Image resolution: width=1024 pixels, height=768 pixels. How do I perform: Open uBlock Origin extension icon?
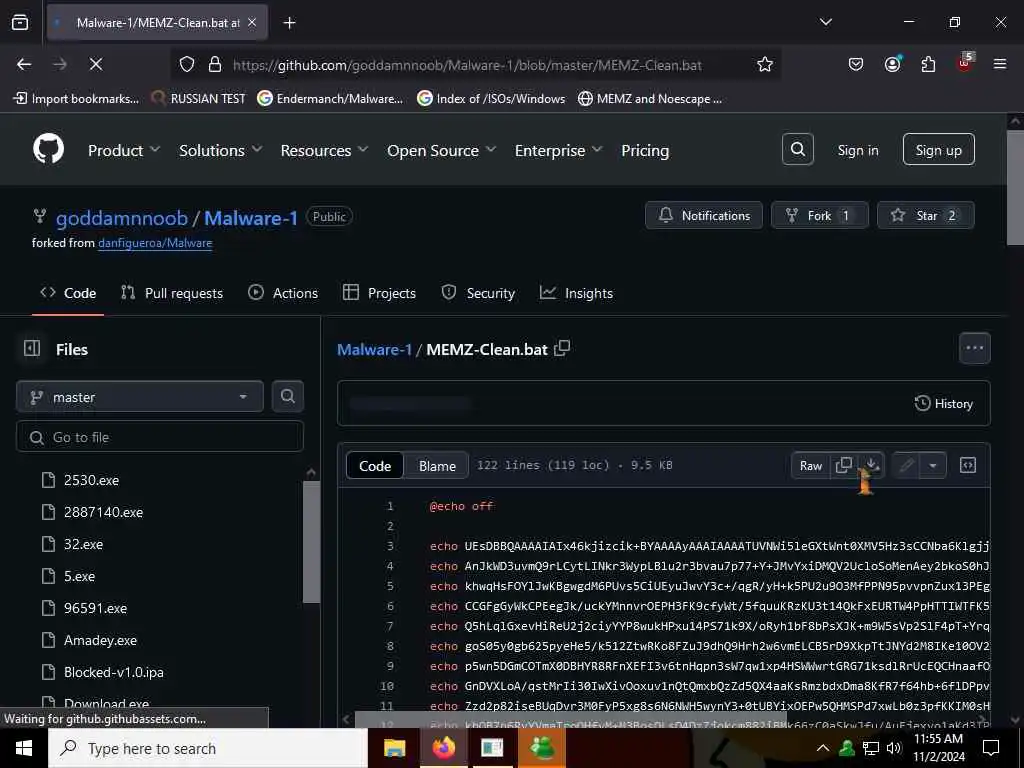(964, 63)
